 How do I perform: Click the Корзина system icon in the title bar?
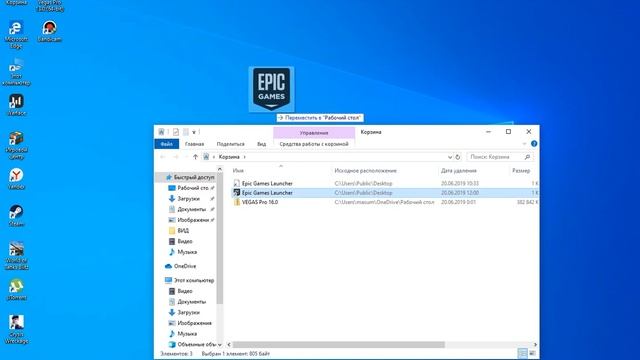pyautogui.click(x=162, y=132)
